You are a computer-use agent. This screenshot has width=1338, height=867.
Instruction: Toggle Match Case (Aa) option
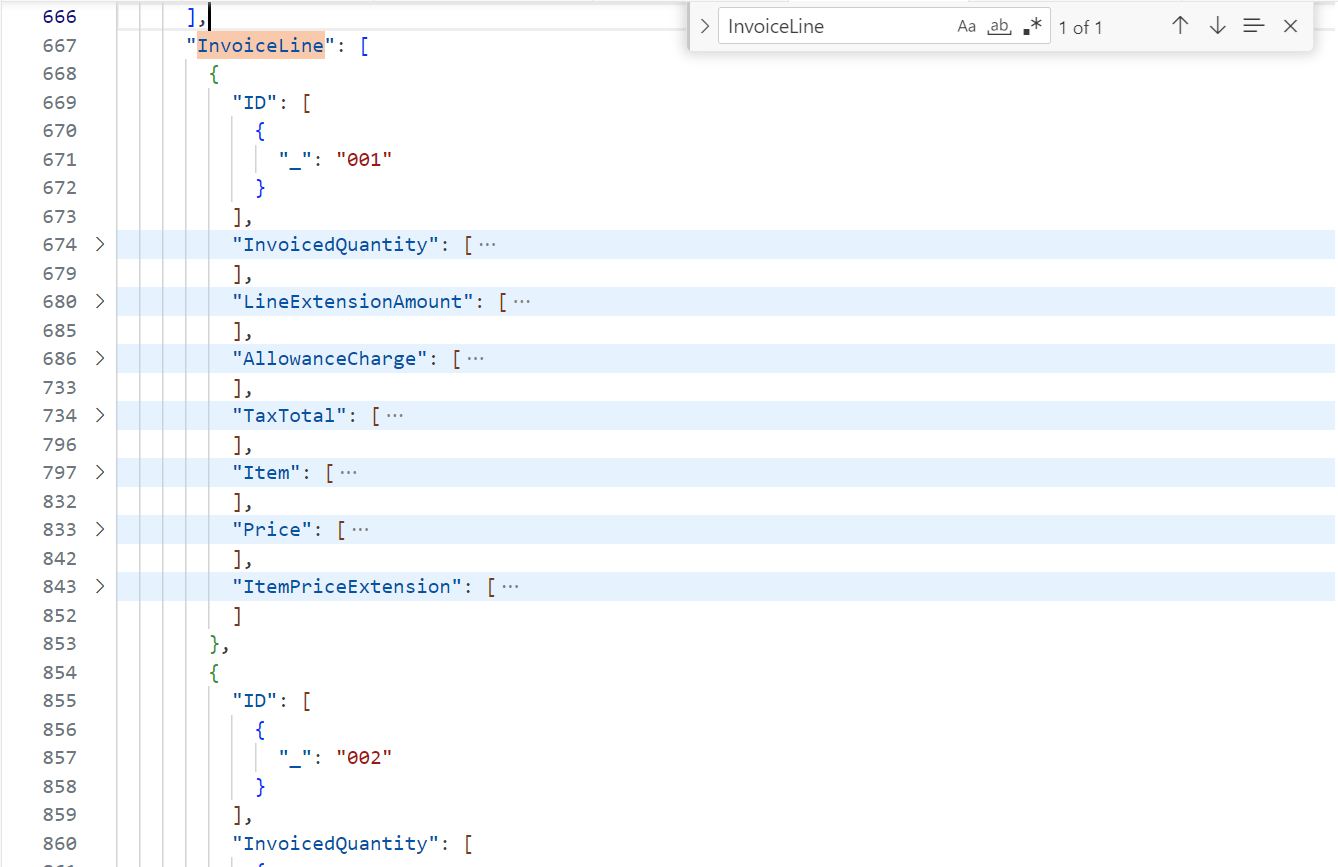pos(966,27)
